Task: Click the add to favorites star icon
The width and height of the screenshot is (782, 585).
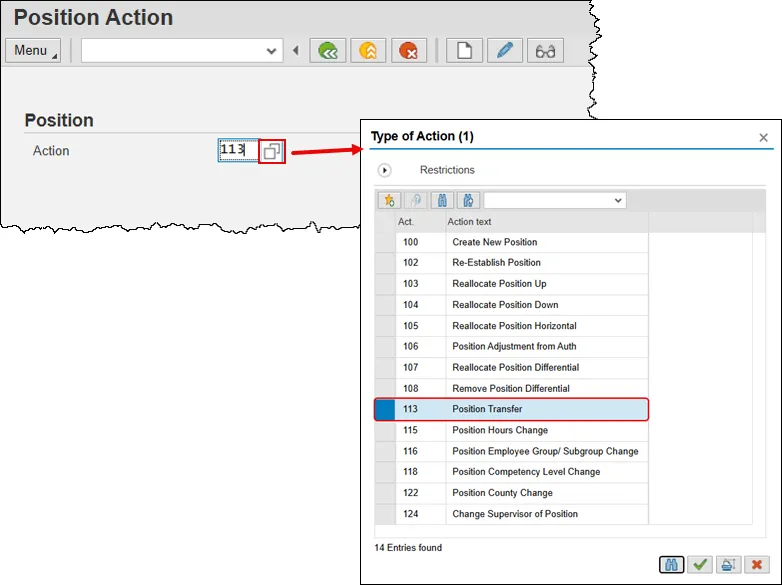Action: pyautogui.click(x=390, y=200)
